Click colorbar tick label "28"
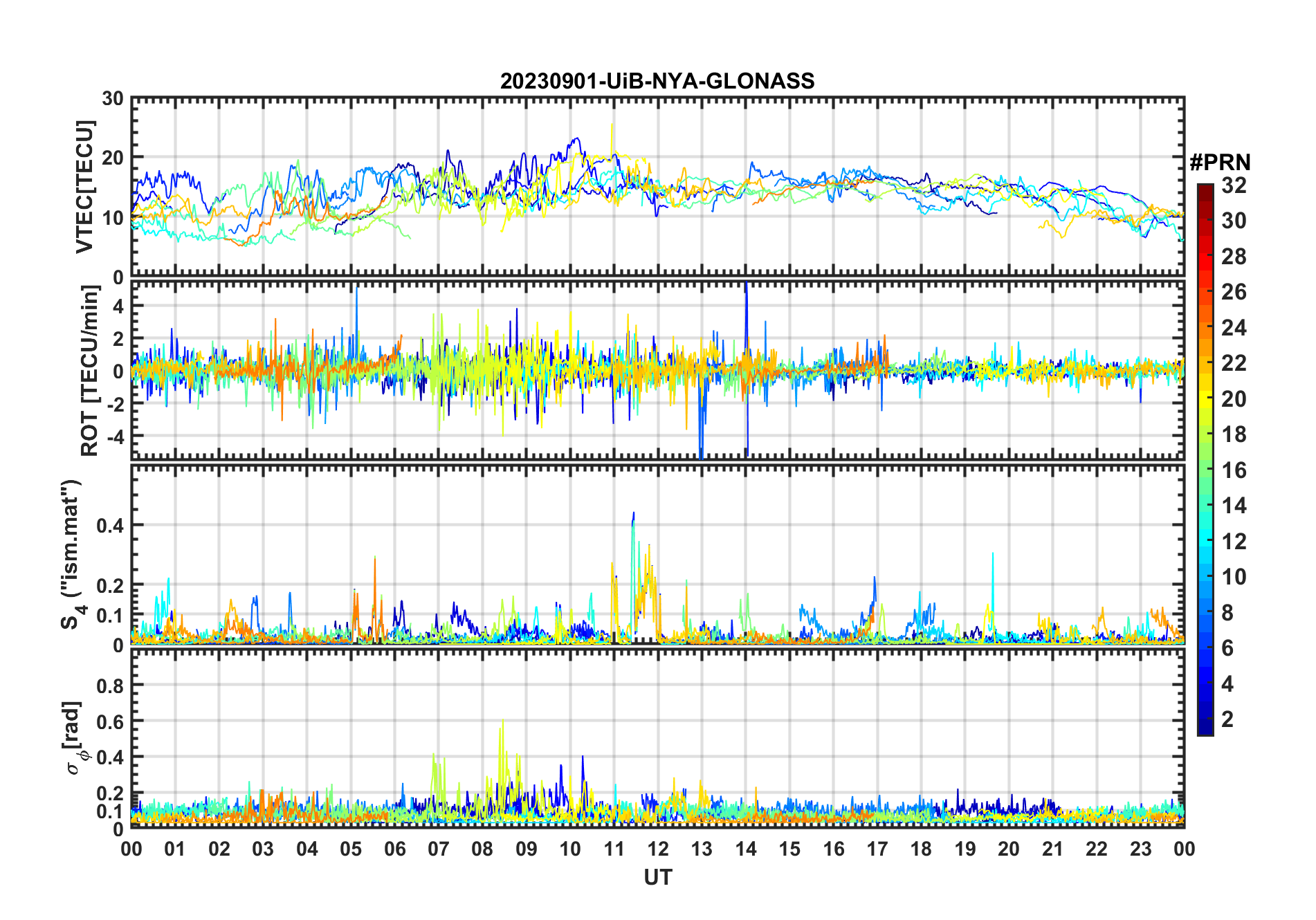The image size is (1316, 920). (x=1234, y=257)
